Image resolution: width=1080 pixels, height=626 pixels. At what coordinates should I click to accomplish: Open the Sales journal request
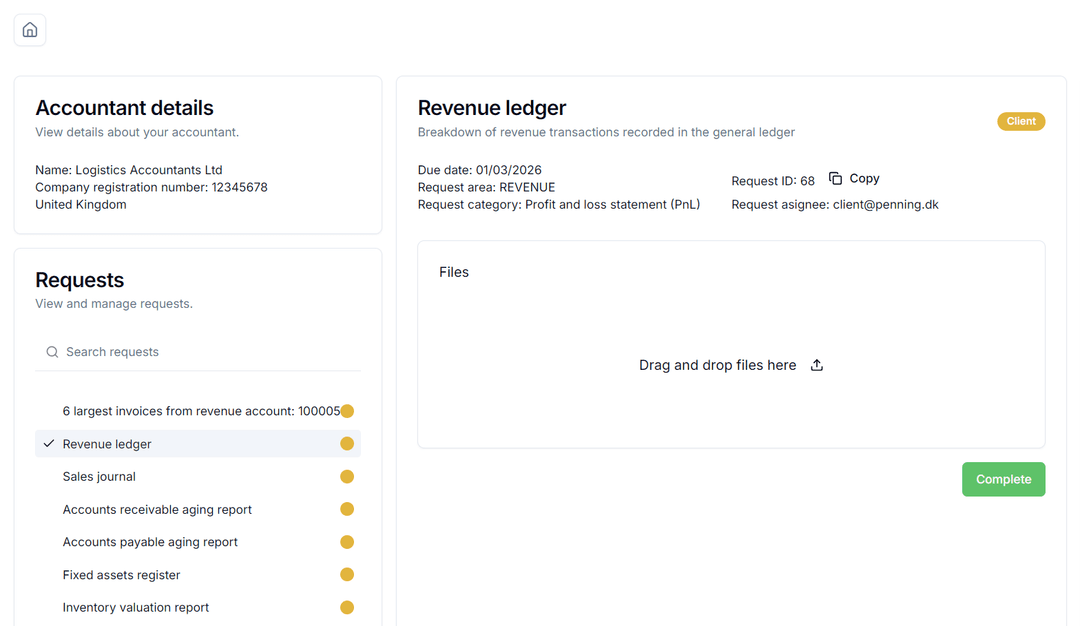[99, 477]
